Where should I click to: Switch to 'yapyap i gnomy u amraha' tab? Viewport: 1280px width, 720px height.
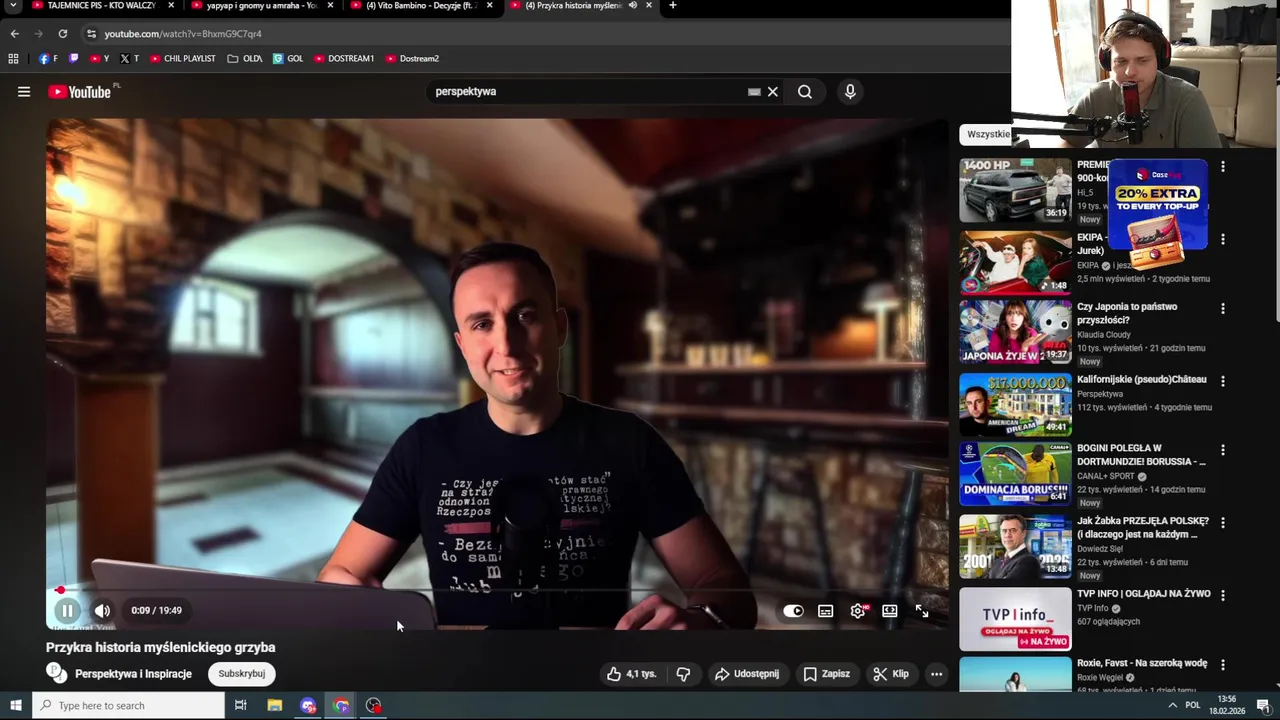tap(260, 6)
